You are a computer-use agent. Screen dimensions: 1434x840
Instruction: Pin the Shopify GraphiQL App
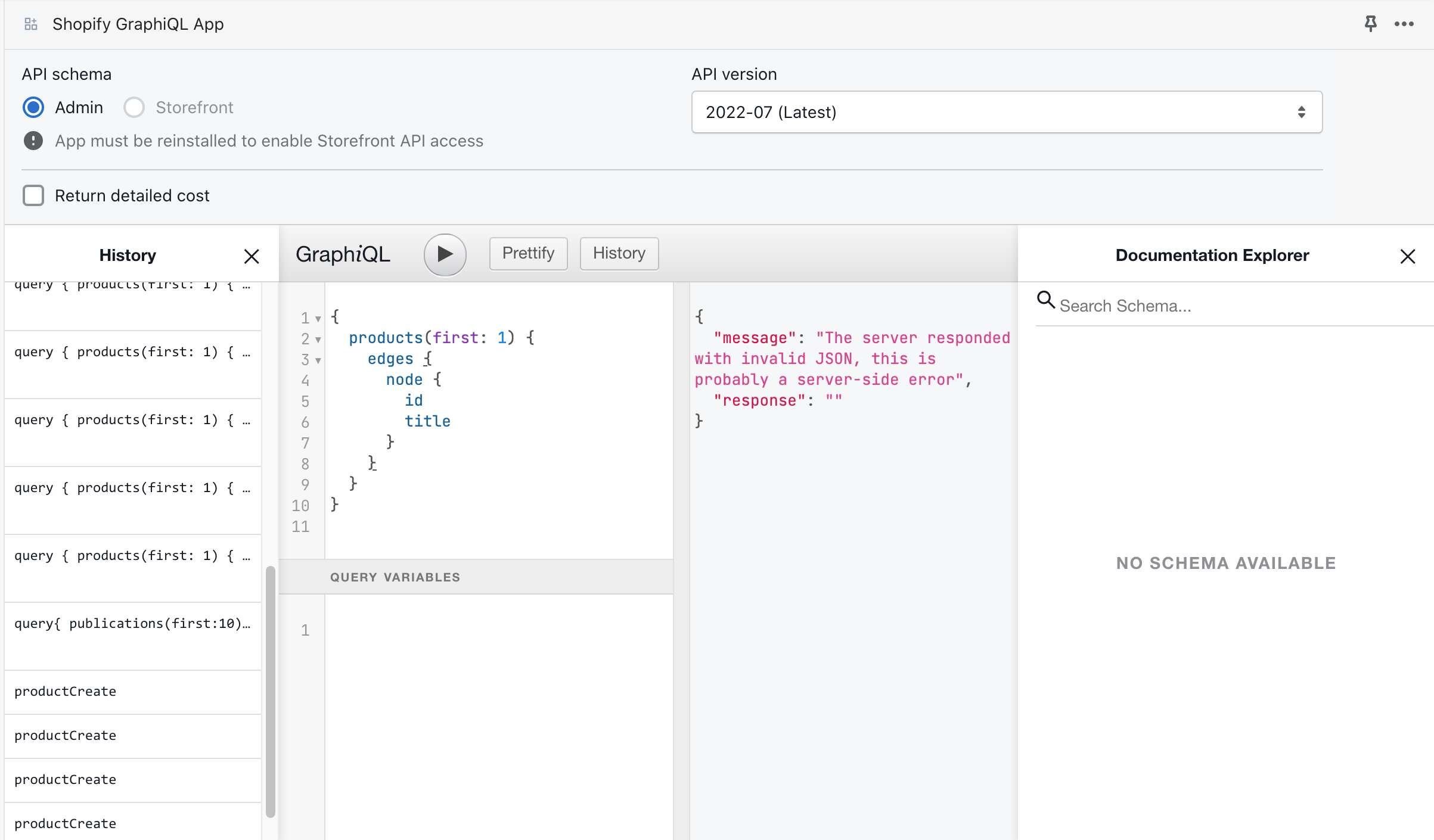click(x=1370, y=24)
